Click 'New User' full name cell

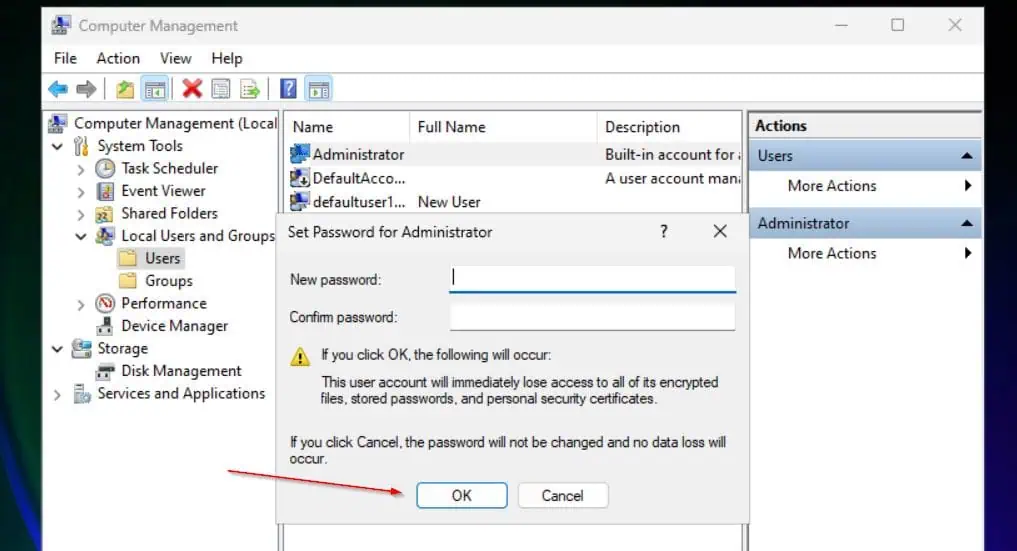pyautogui.click(x=449, y=202)
